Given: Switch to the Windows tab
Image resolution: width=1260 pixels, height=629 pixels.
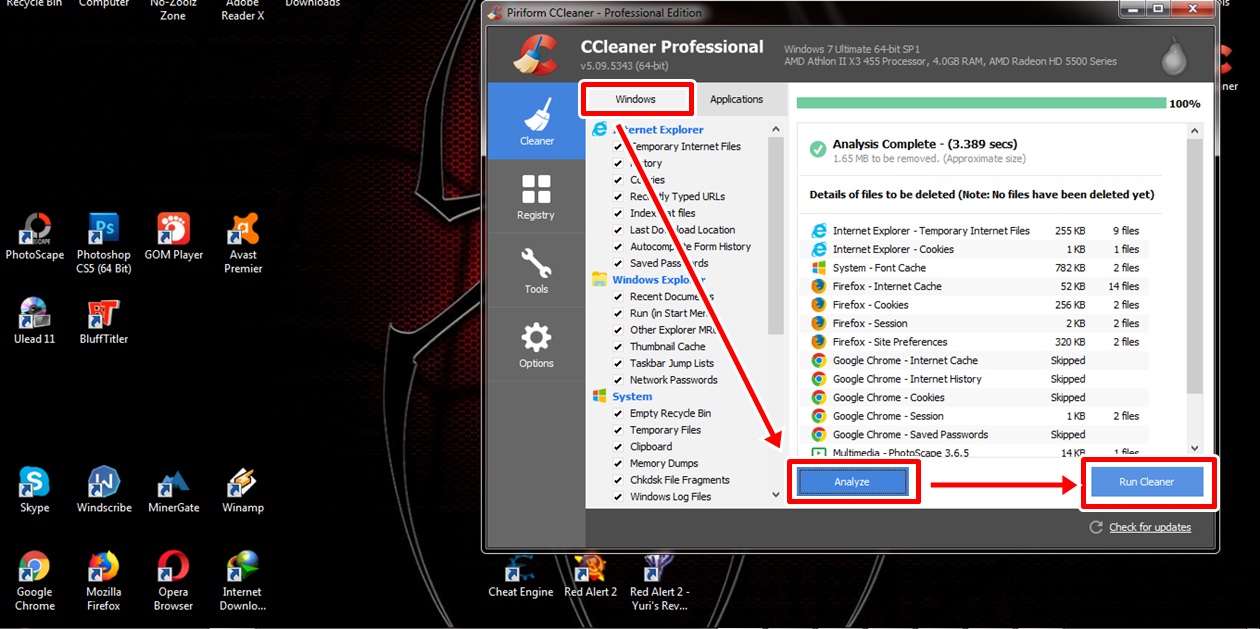Looking at the screenshot, I should point(636,99).
